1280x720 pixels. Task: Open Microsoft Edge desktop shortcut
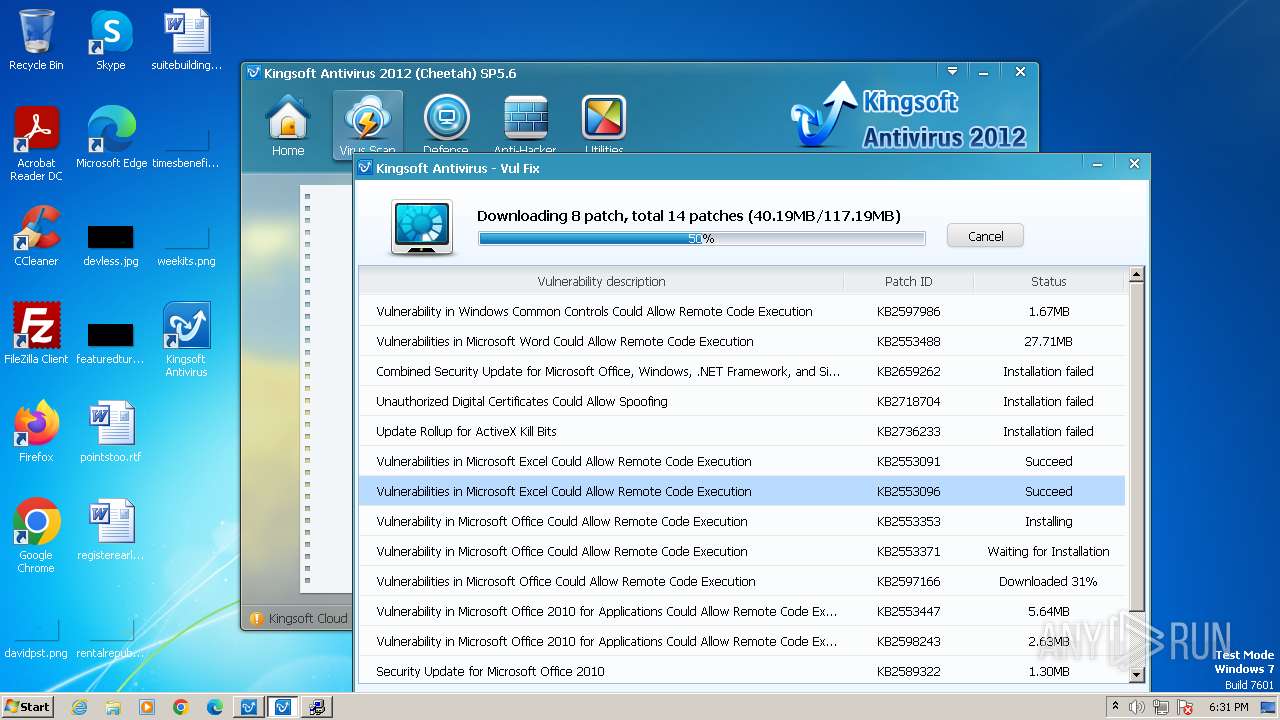(111, 138)
